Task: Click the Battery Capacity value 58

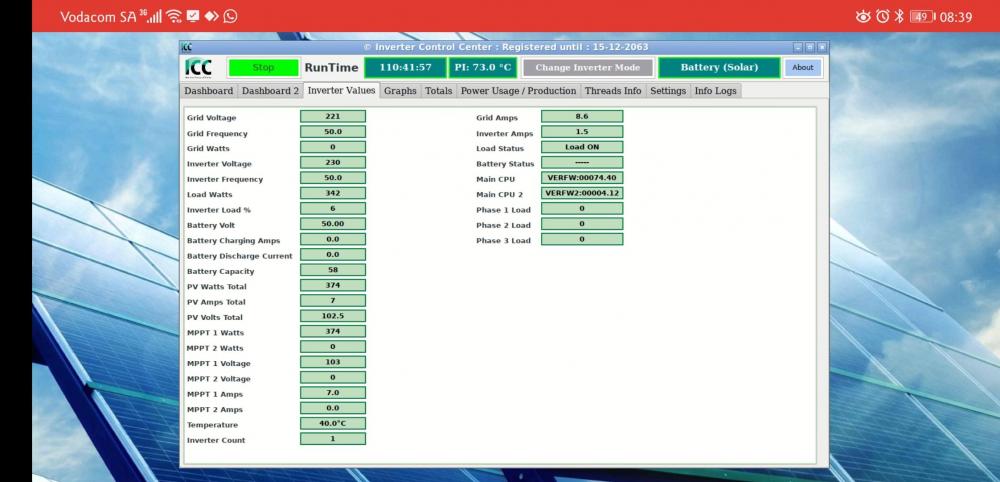Action: tap(333, 270)
